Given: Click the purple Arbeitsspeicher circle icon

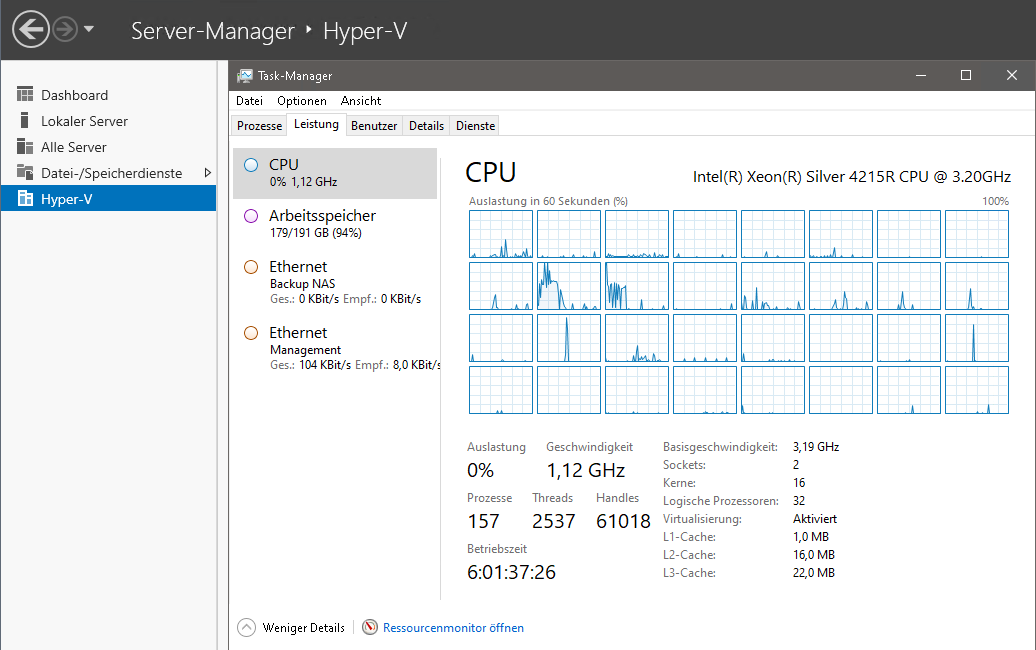Looking at the screenshot, I should [251, 216].
